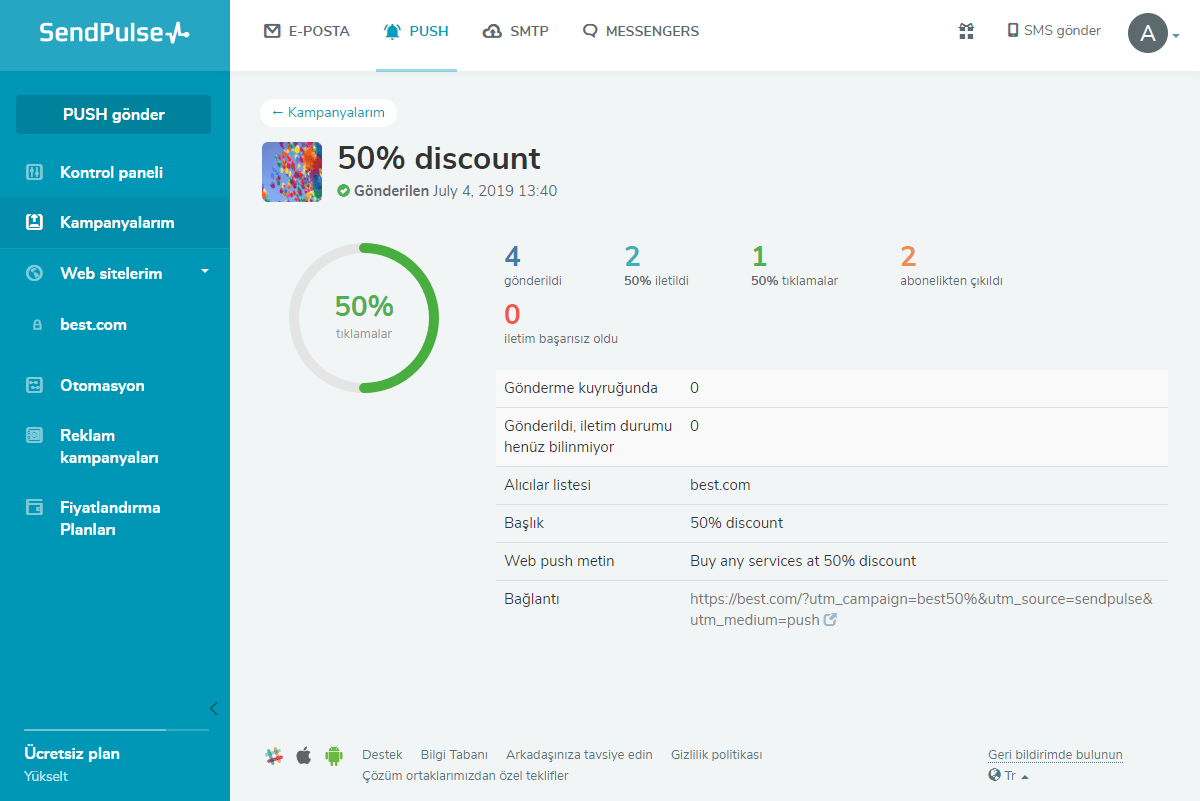Screen dimensions: 1200x801
Task: Click the Fiyatlandırma Planları wallet icon
Action: point(35,507)
